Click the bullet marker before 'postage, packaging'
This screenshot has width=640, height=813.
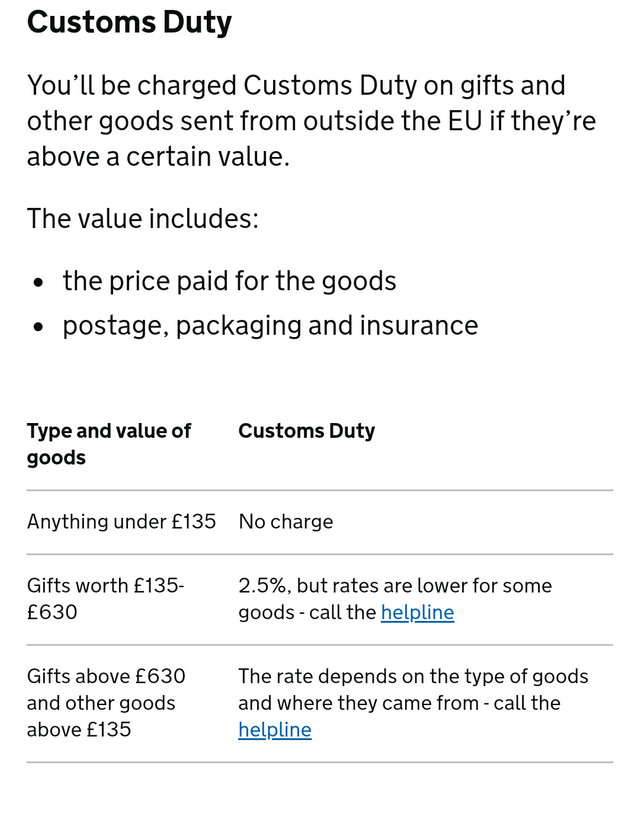tap(38, 327)
